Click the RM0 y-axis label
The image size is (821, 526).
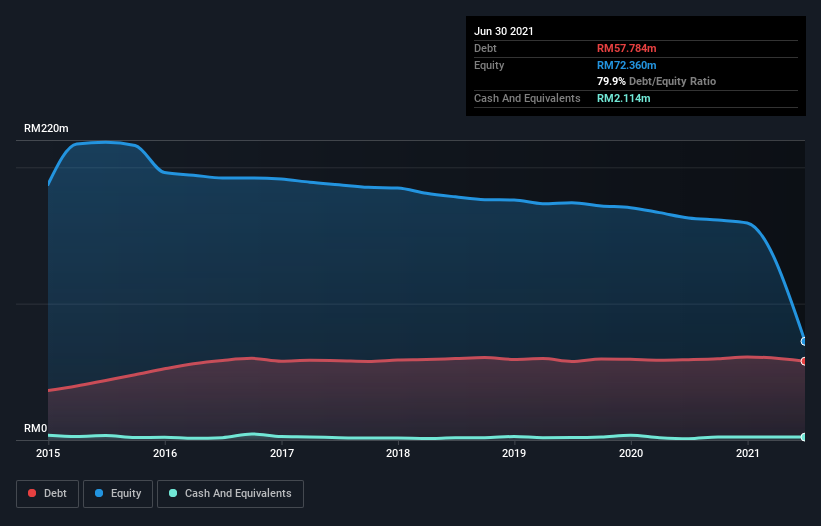(36, 428)
